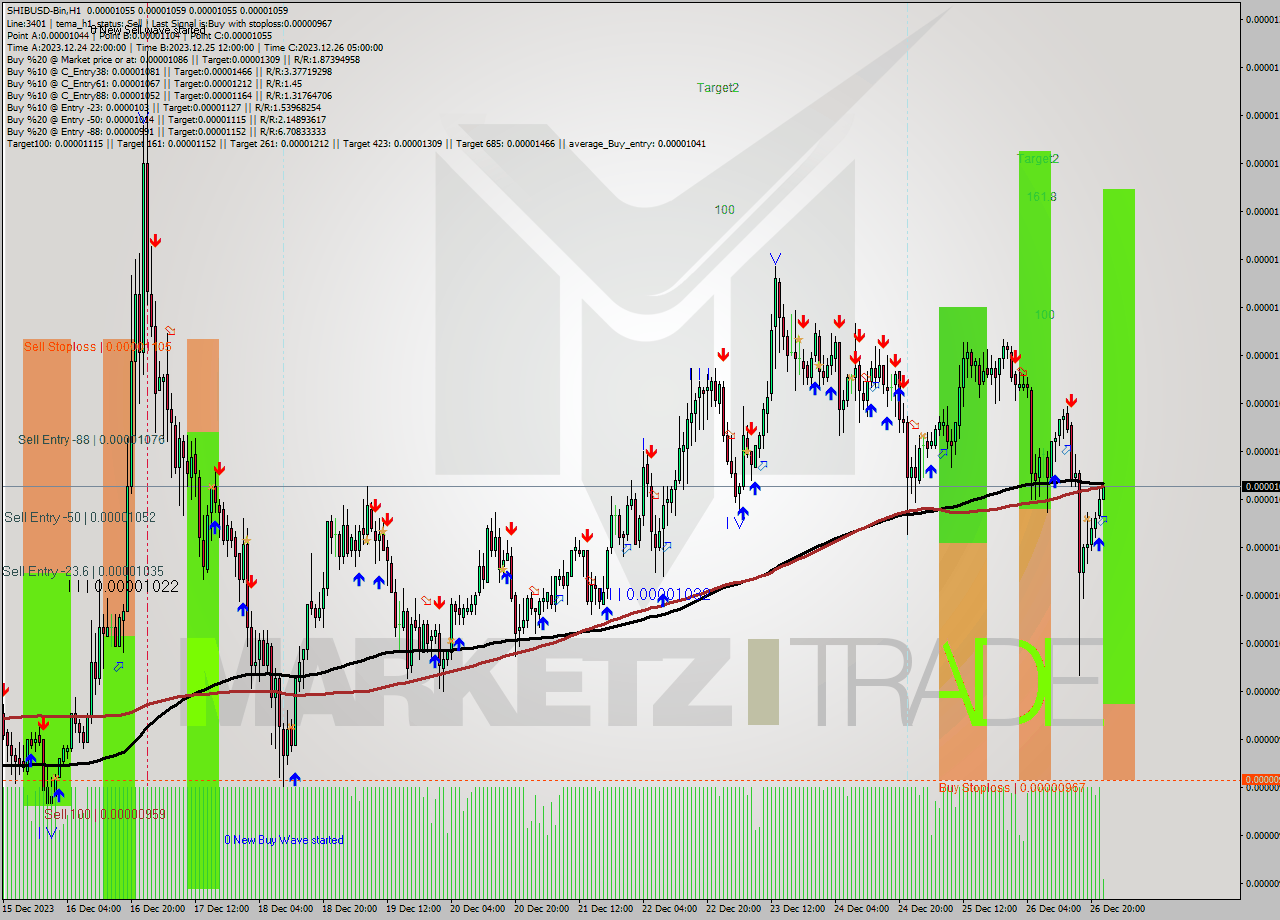Click the '100' label beside the 161.8 column
Screen dimensions: 1280x920
tap(1044, 314)
